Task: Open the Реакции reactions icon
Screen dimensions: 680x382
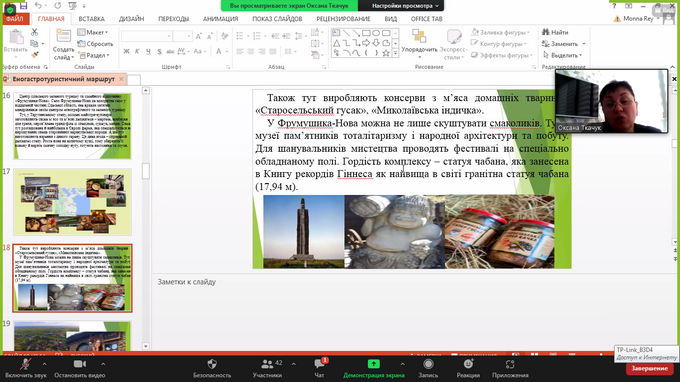Action: point(468,364)
